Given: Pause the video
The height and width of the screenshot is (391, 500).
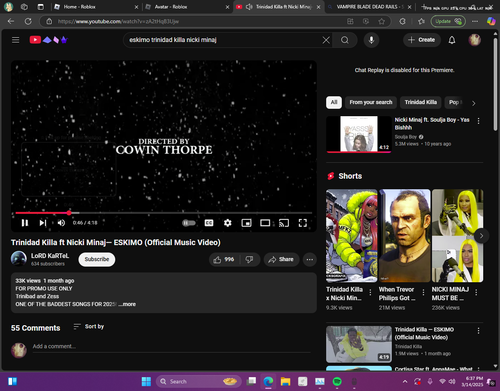Looking at the screenshot, I should [x=25, y=223].
